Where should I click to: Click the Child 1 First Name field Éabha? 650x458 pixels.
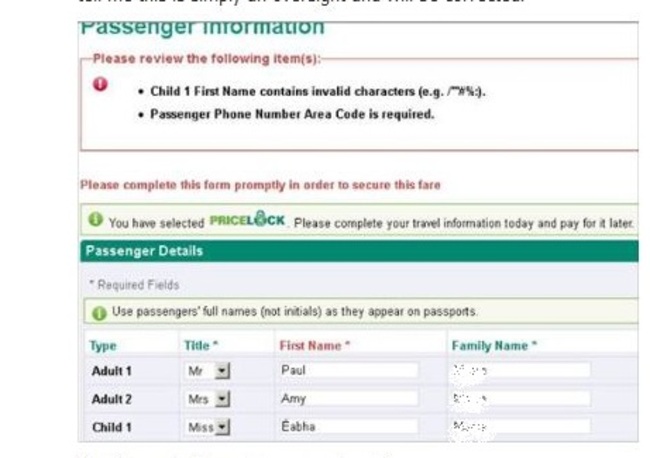tap(348, 427)
